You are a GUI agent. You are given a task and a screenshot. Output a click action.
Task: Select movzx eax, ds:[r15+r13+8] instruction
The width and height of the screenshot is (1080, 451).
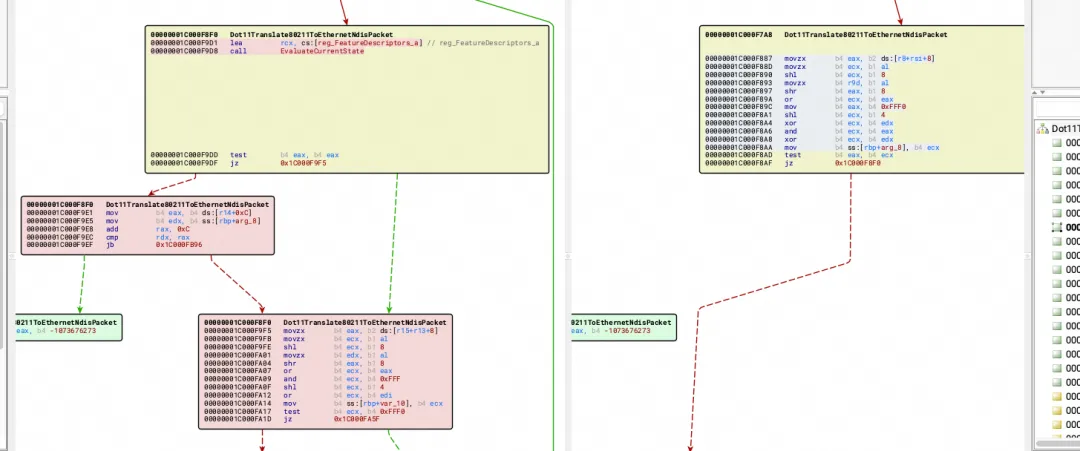click(x=321, y=331)
